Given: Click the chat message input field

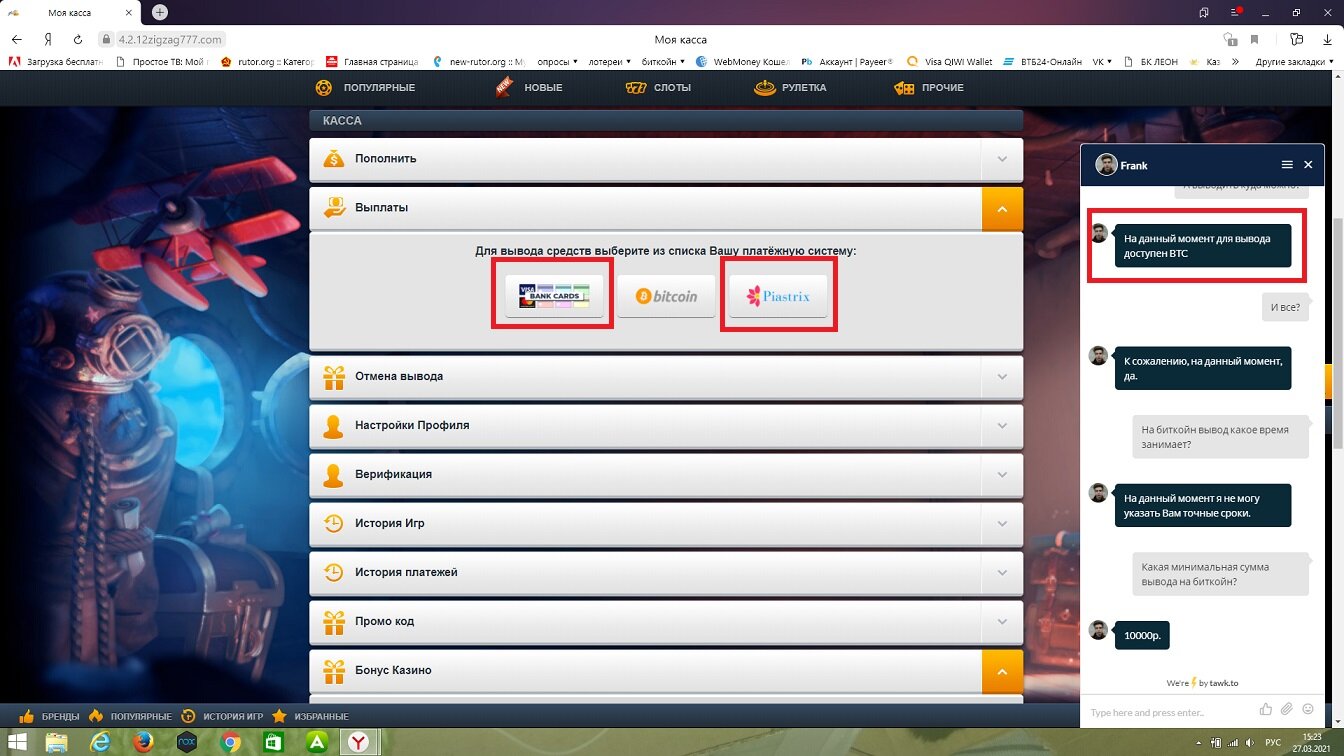Looking at the screenshot, I should click(1168, 712).
